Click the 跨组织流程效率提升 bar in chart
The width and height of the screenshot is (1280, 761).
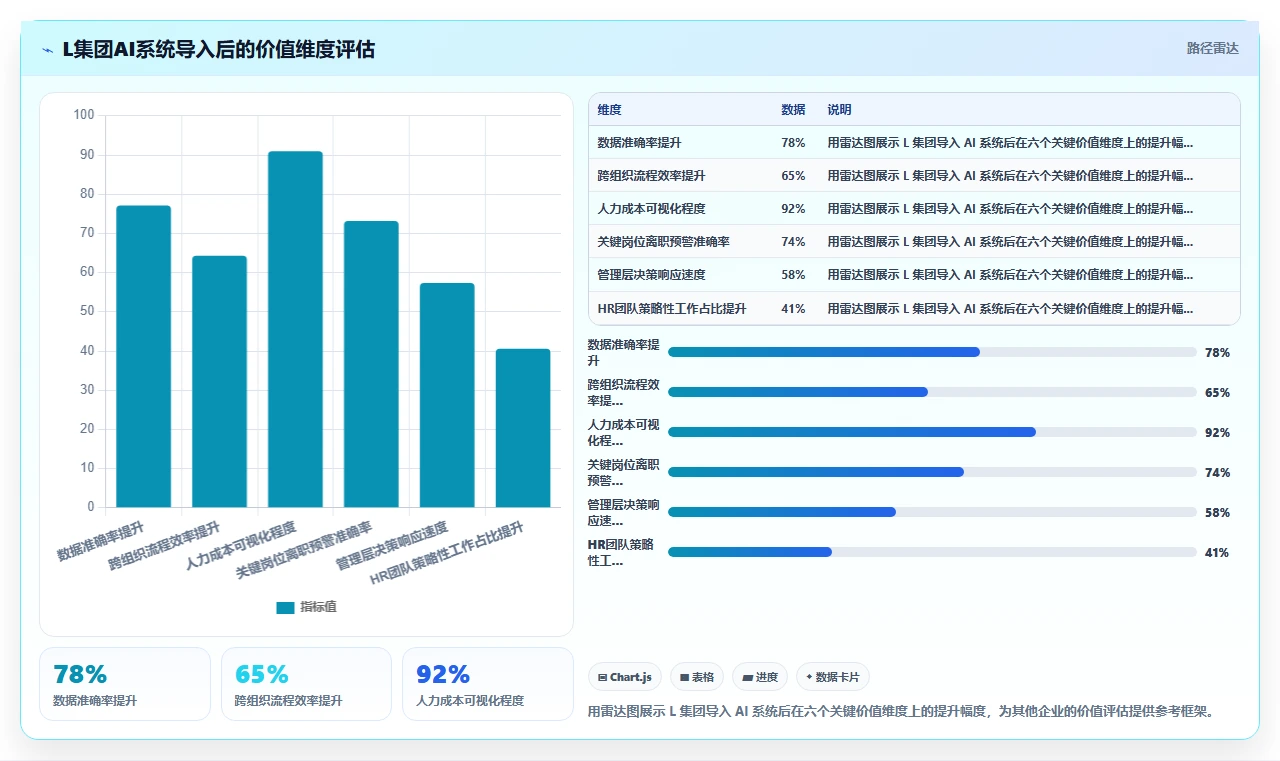pos(220,381)
